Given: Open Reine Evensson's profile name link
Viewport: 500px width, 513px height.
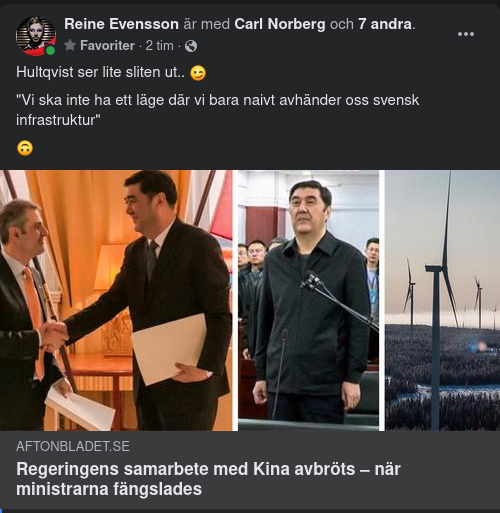Looking at the screenshot, I should click(121, 24).
